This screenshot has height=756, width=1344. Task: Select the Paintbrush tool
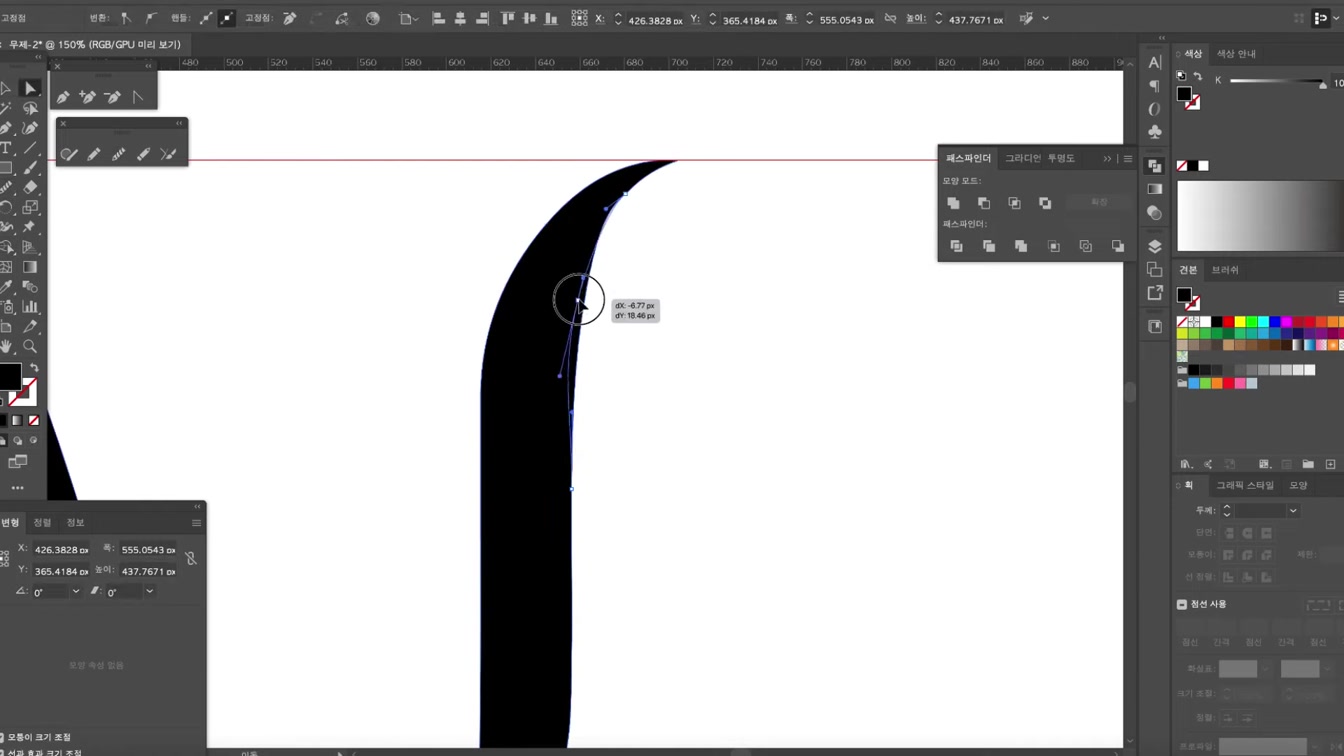click(x=30, y=168)
